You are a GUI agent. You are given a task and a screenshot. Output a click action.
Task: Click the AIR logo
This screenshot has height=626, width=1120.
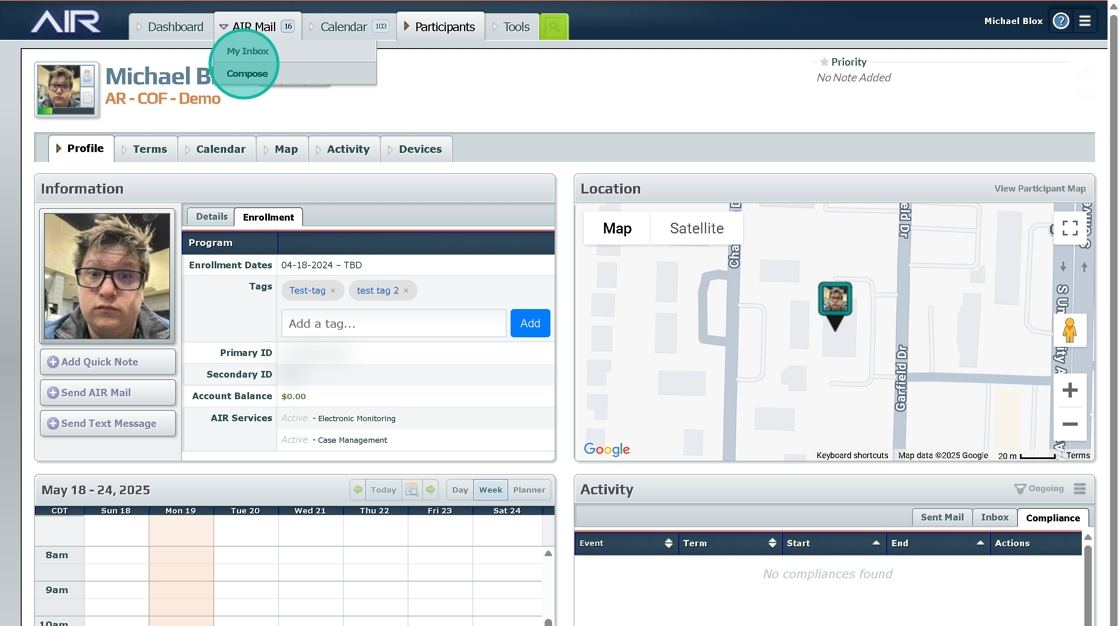tap(65, 21)
